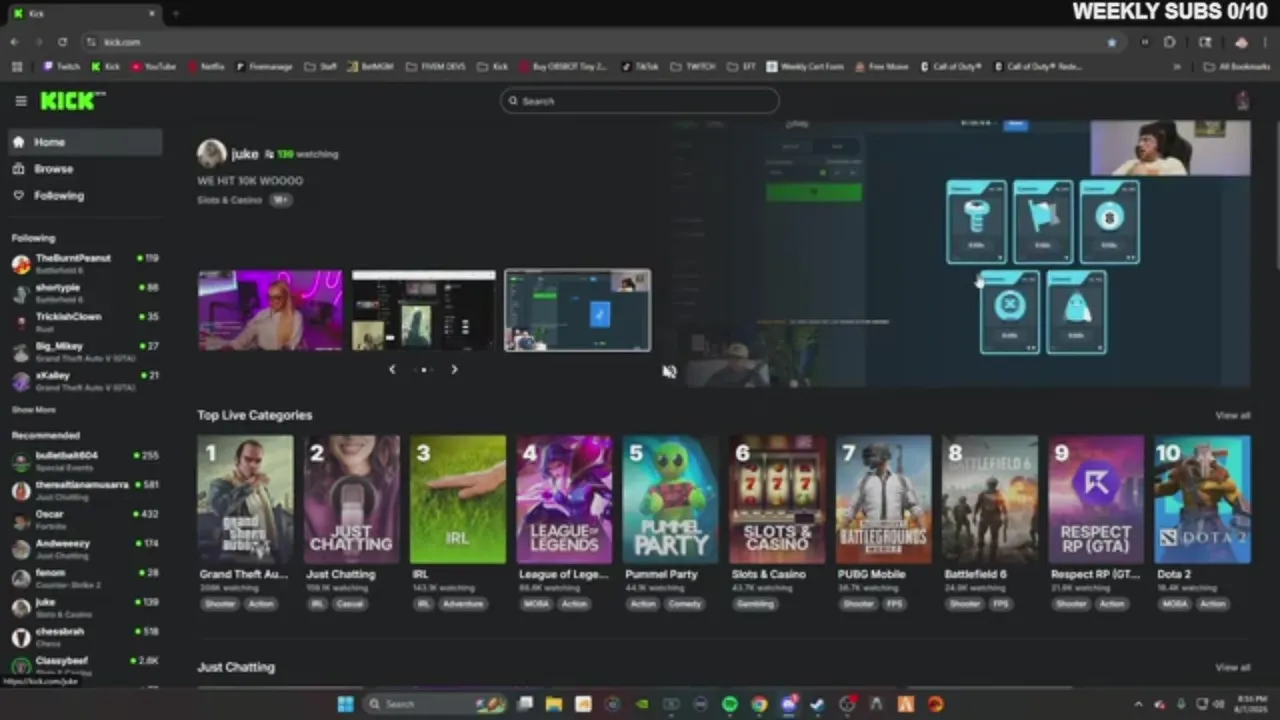This screenshot has width=1280, height=720.
Task: Open chessbrah's avatar in Recommended
Action: coord(21,637)
